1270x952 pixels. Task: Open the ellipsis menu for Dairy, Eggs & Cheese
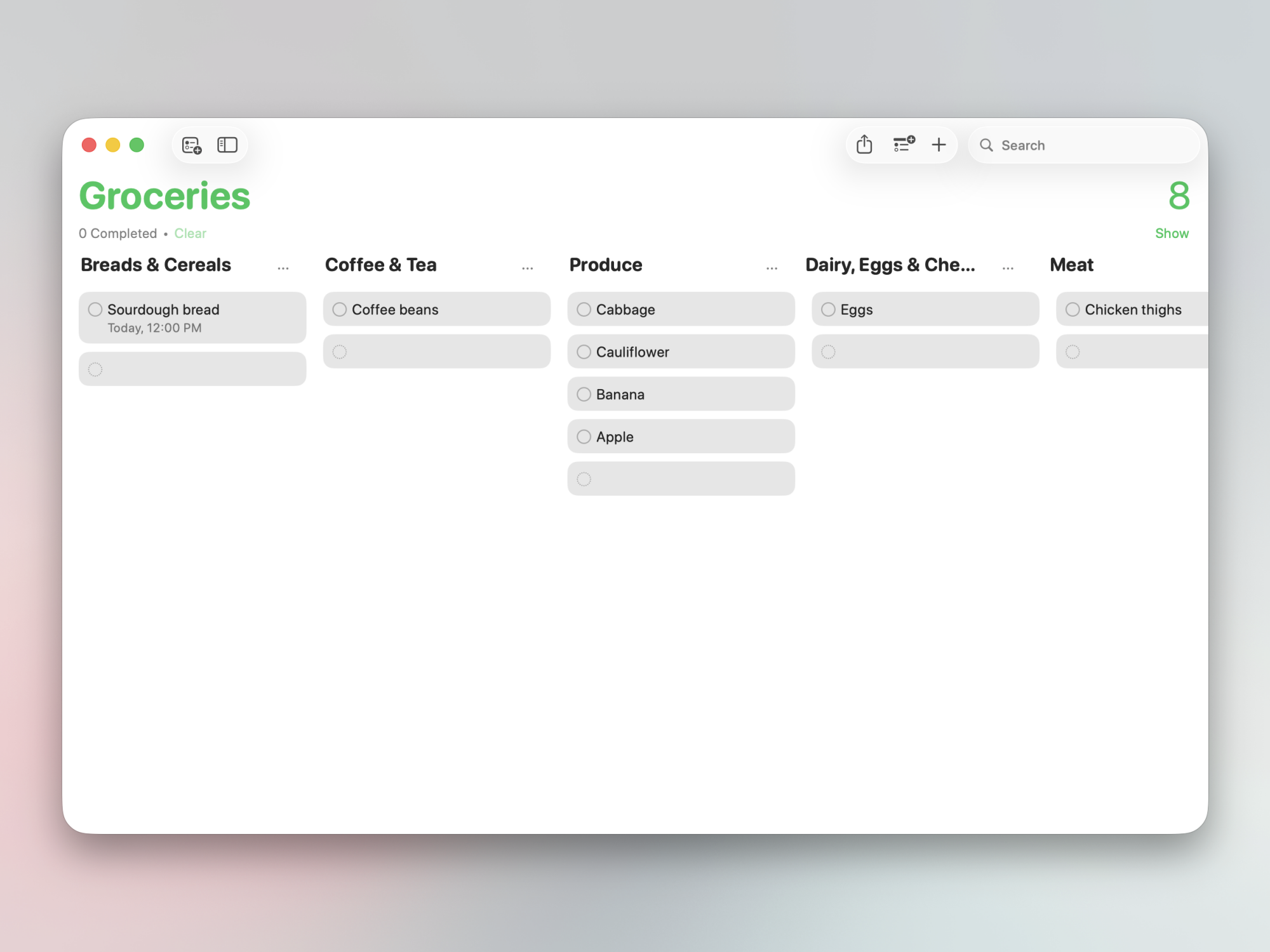[1008, 267]
